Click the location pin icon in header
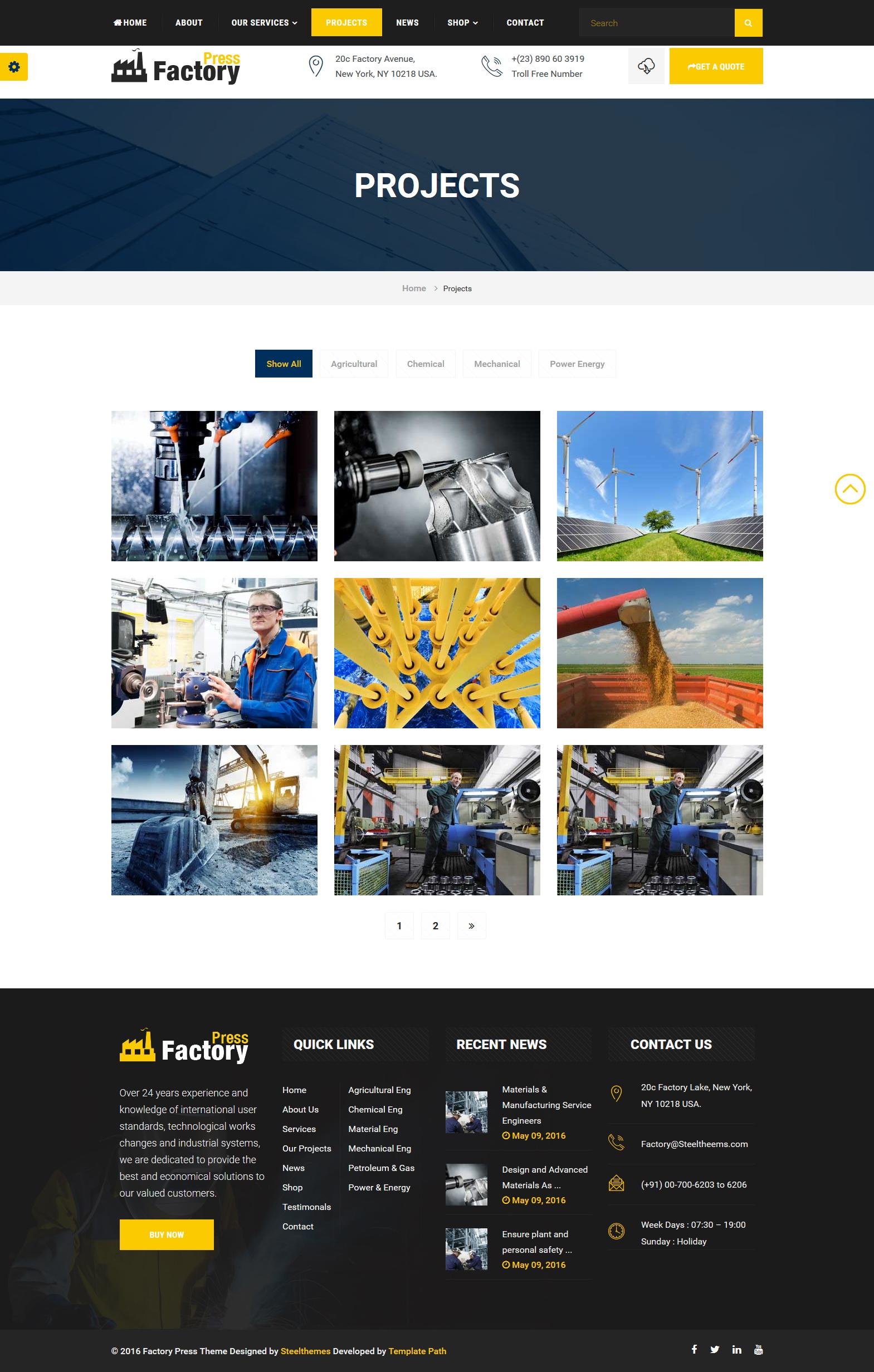Screen dimensions: 874x1372 [316, 66]
